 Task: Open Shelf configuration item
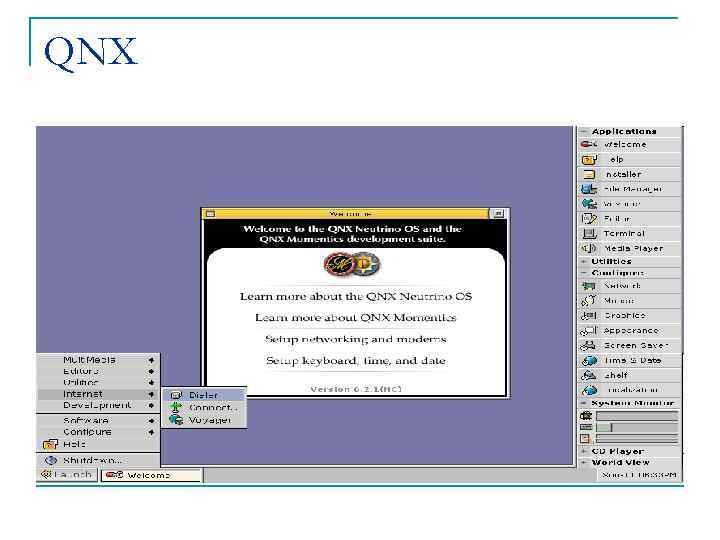pos(628,375)
